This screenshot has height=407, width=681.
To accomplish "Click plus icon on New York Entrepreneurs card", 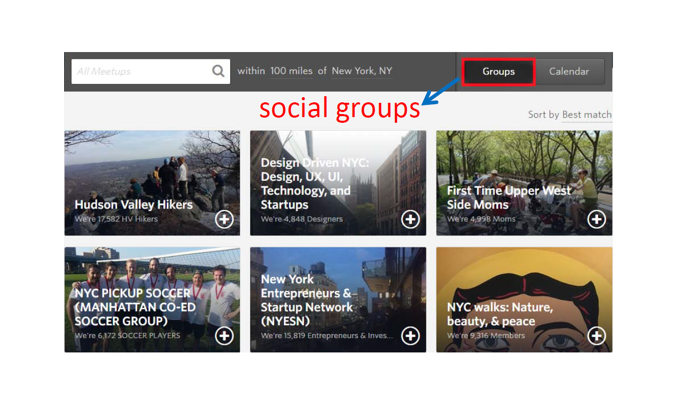I will point(410,336).
